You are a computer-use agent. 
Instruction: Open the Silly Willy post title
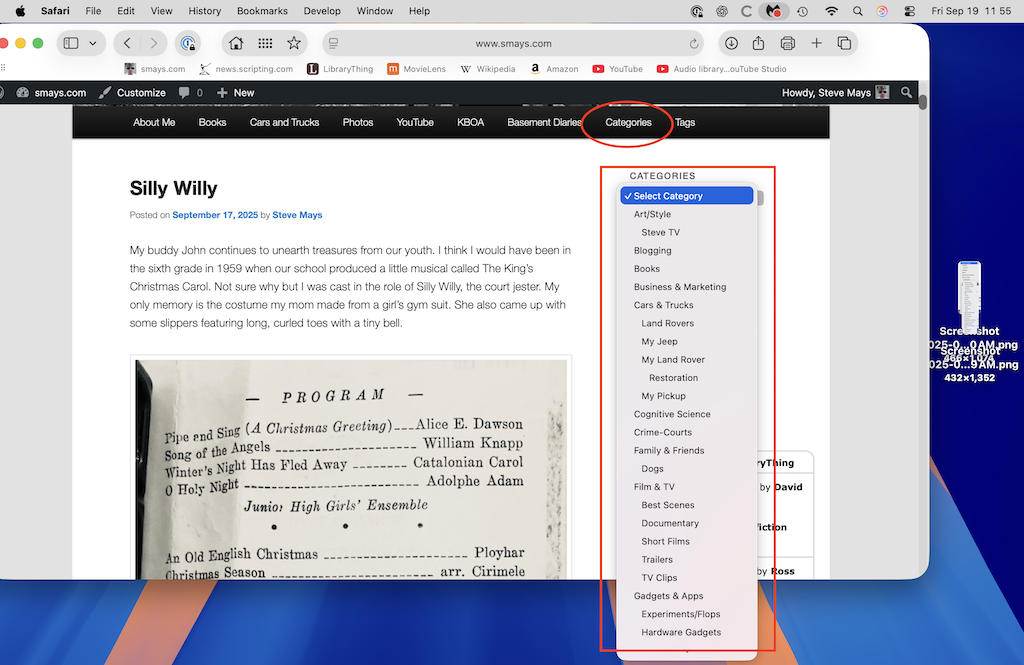pyautogui.click(x=173, y=188)
